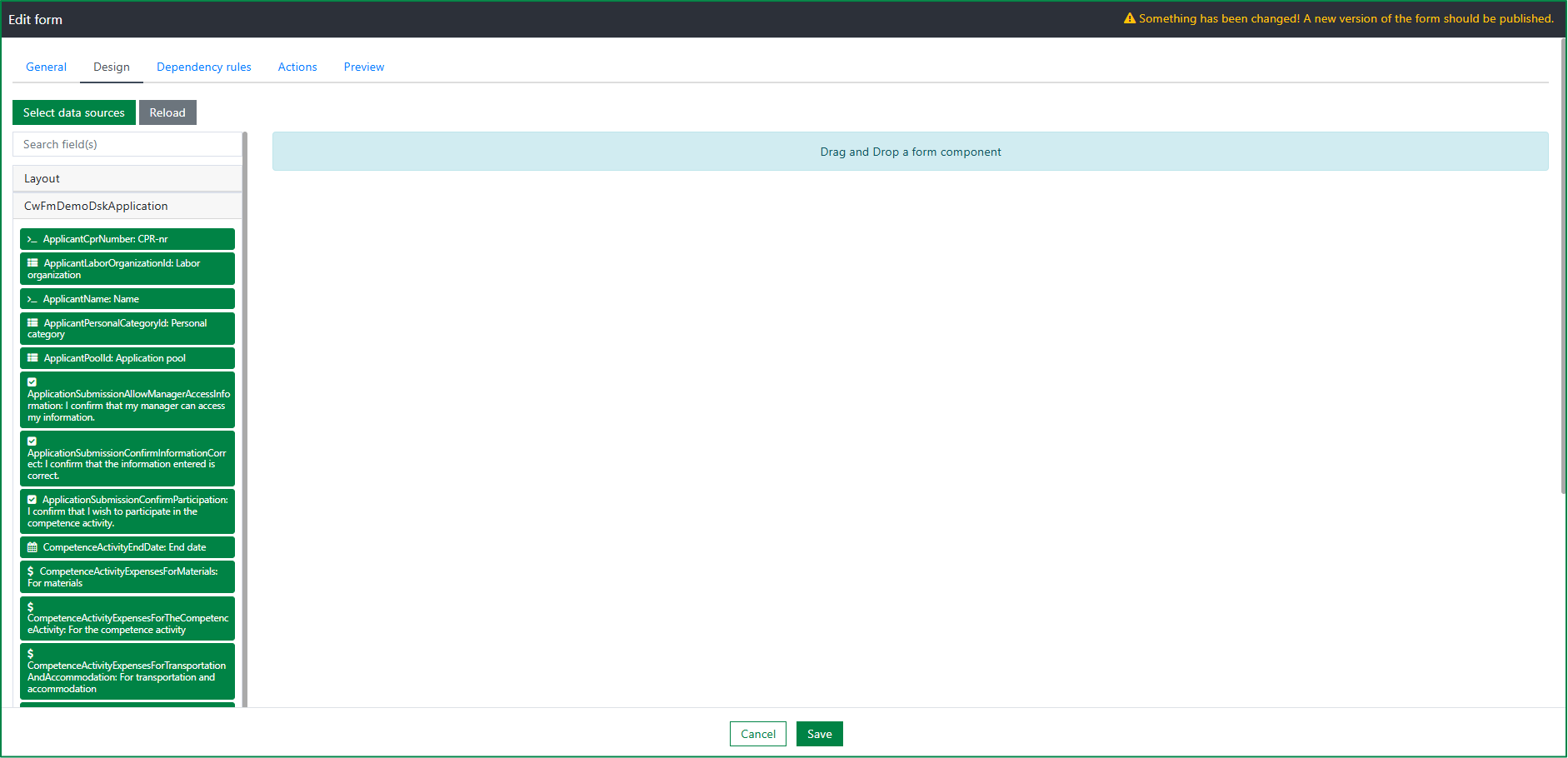The width and height of the screenshot is (1568, 758).
Task: Click dollar icon on ExpensesForTheCompetenceActivity field
Action: point(30,607)
